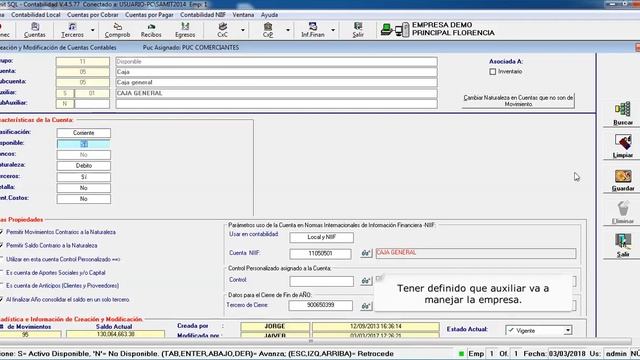Open the Cuentas por Cobrar menu
This screenshot has width=640, height=360.
tap(93, 15)
